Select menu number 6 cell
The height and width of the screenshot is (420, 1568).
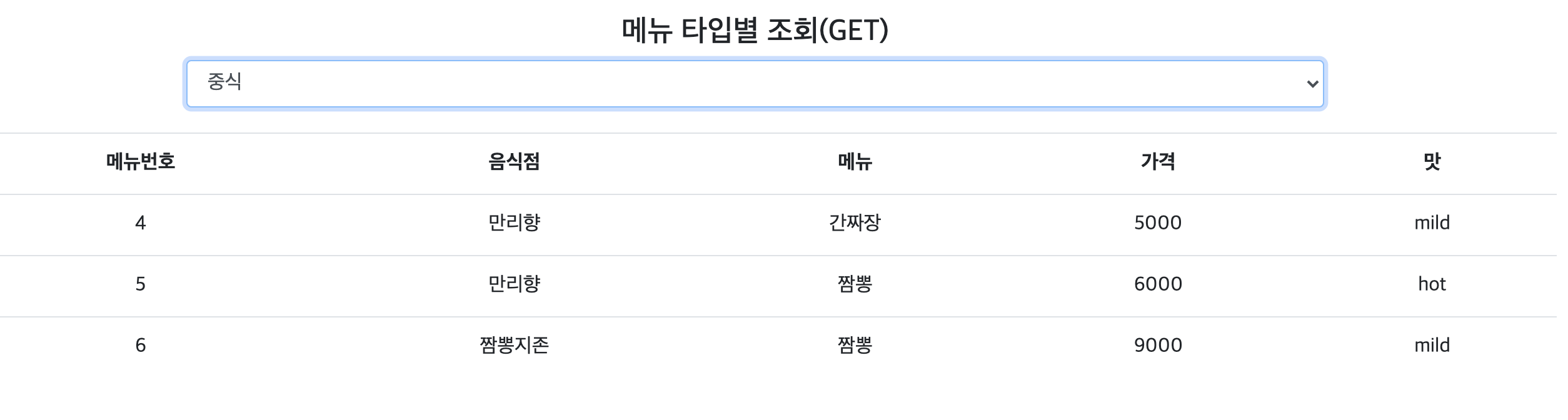[141, 346]
